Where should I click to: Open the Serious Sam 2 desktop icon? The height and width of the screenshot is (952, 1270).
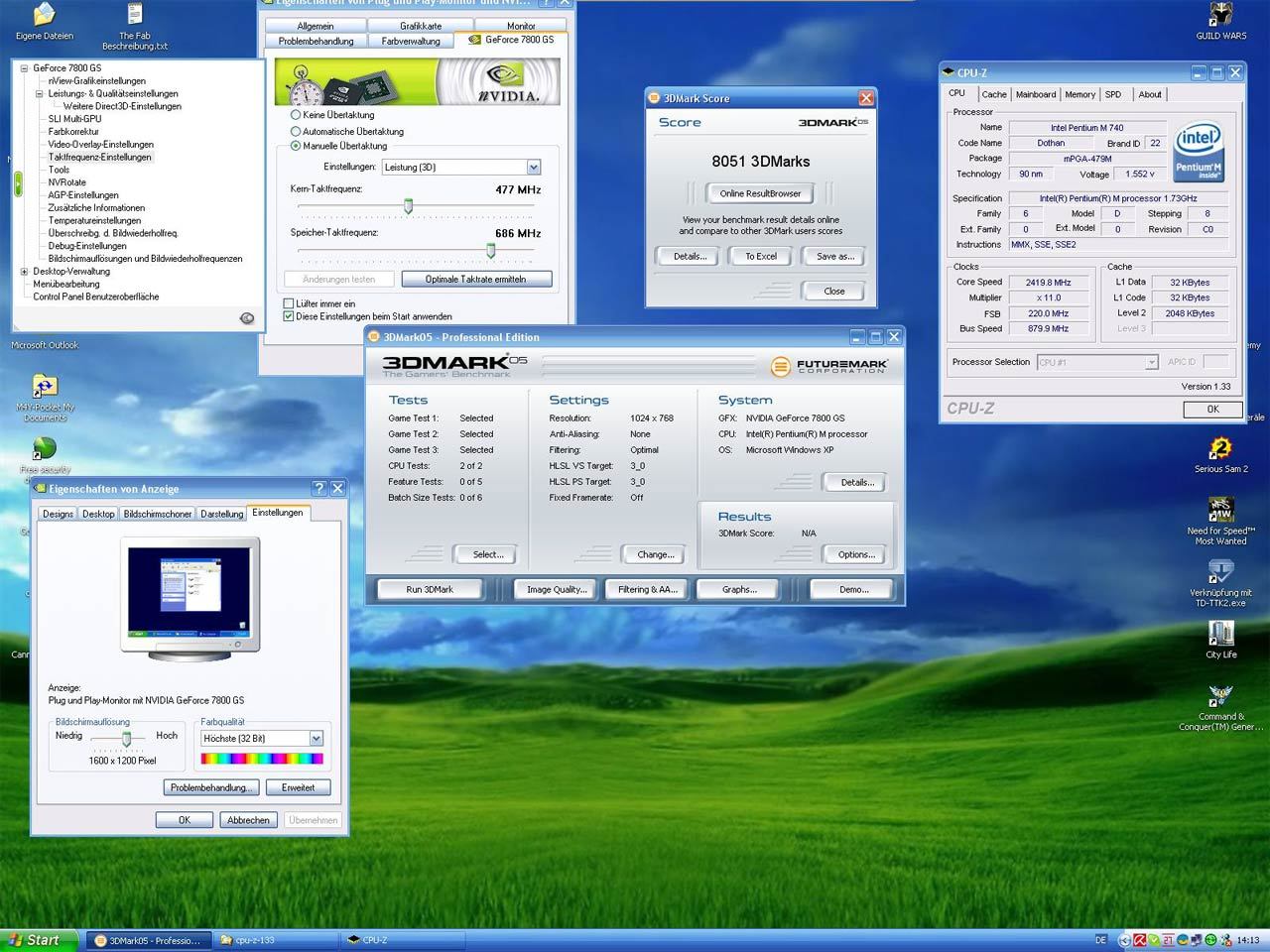[x=1220, y=448]
